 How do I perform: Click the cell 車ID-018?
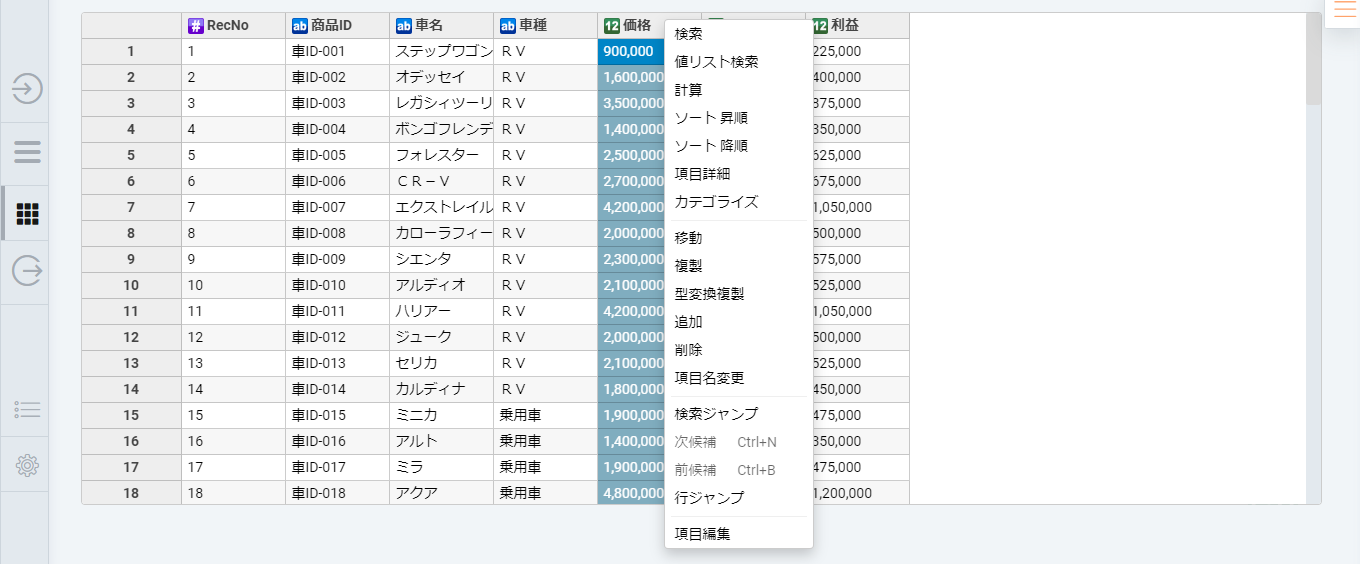coord(337,493)
